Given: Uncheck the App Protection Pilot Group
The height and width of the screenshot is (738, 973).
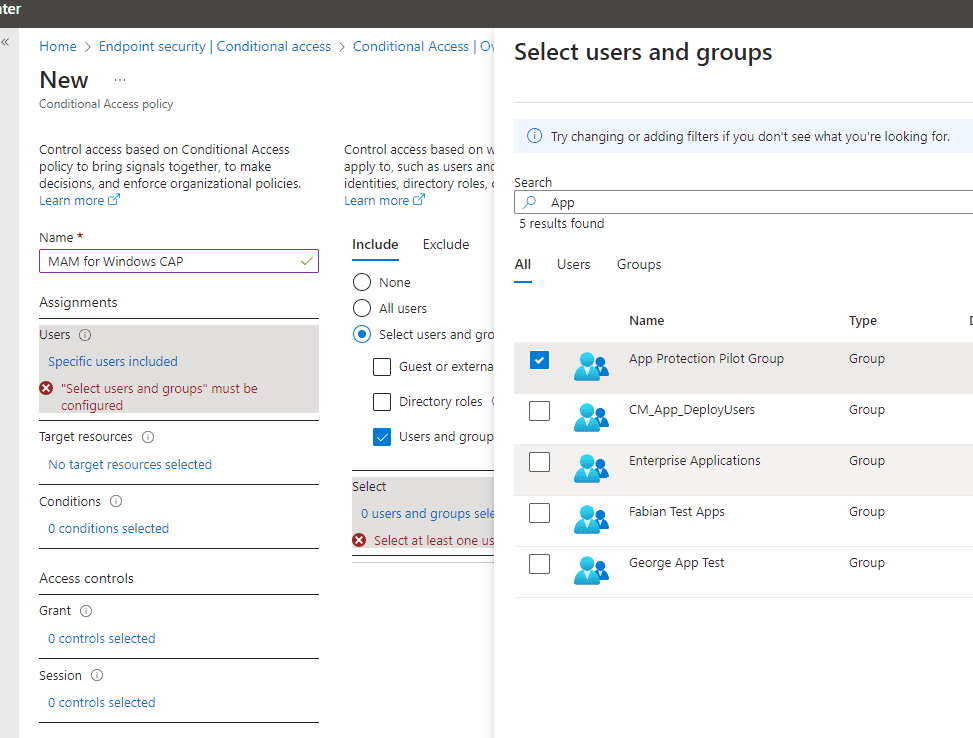Looking at the screenshot, I should (539, 359).
